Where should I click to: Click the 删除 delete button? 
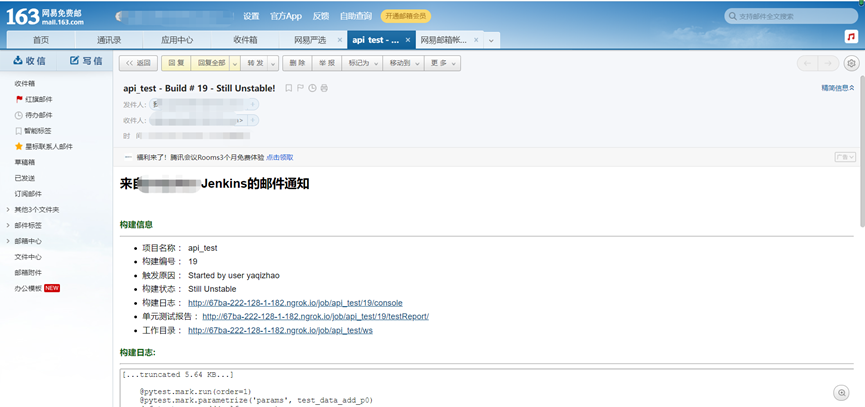point(297,63)
